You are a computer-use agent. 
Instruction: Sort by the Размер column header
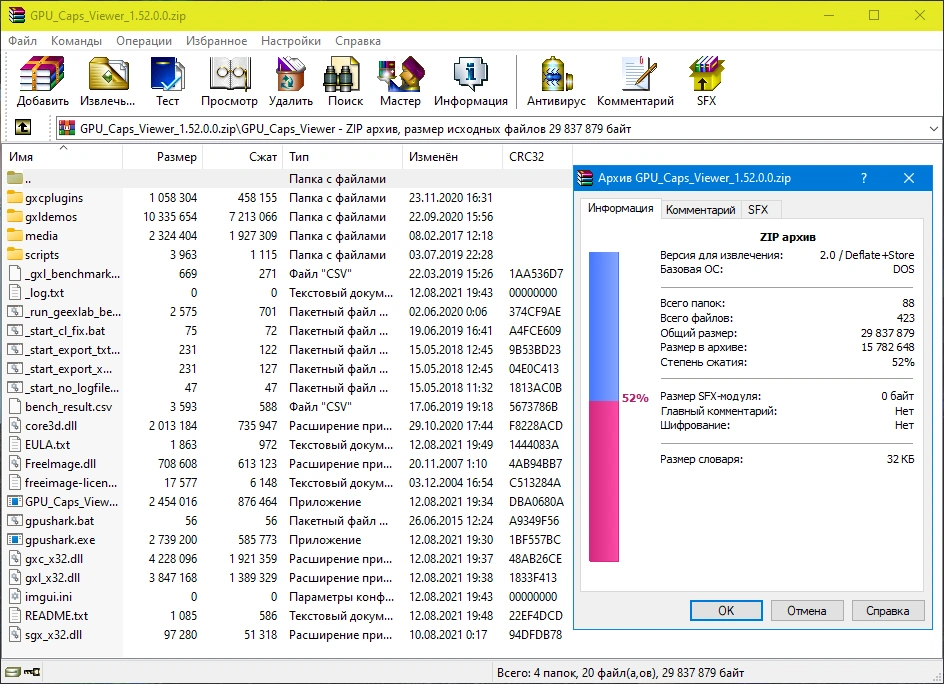(x=163, y=157)
